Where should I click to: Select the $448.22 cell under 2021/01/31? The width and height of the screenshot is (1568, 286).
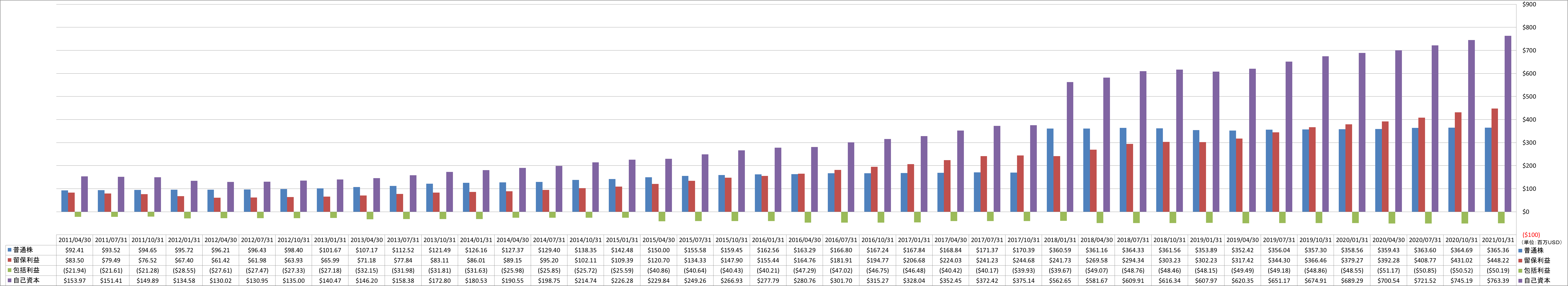click(x=1498, y=260)
